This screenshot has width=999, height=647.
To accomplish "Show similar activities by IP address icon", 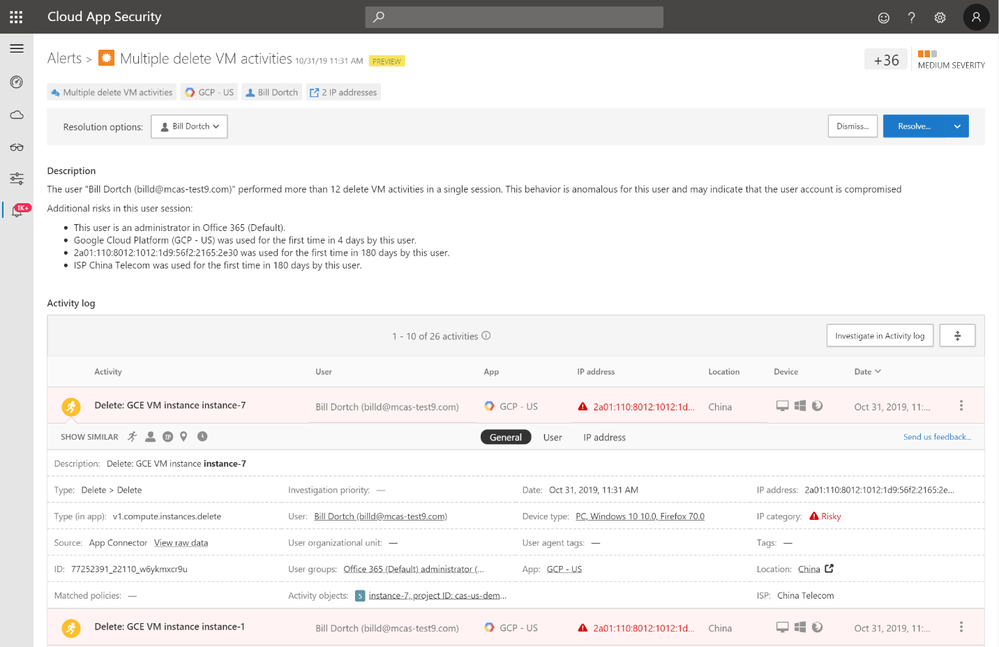I will pos(168,437).
